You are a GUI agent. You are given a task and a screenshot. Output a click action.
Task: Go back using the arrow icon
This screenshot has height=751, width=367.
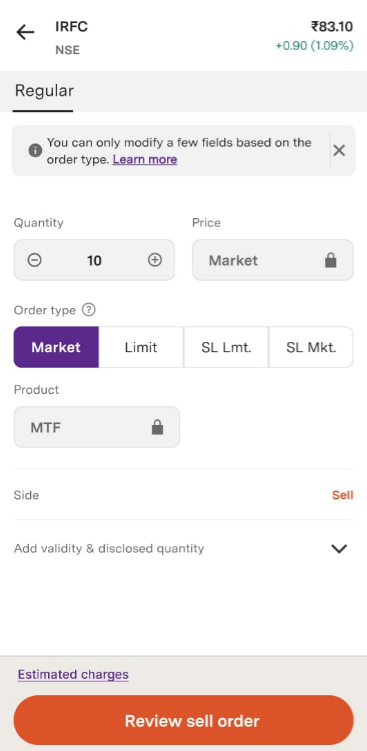(x=25, y=32)
